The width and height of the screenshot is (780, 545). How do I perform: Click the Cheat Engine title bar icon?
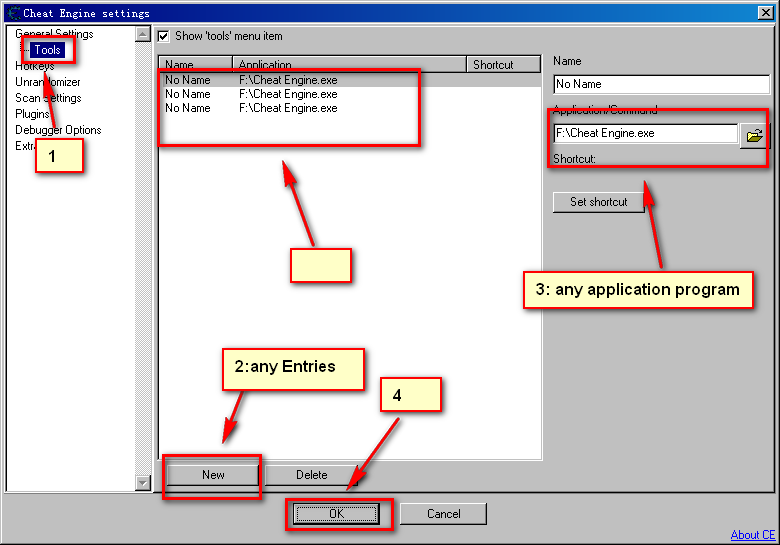pos(13,13)
